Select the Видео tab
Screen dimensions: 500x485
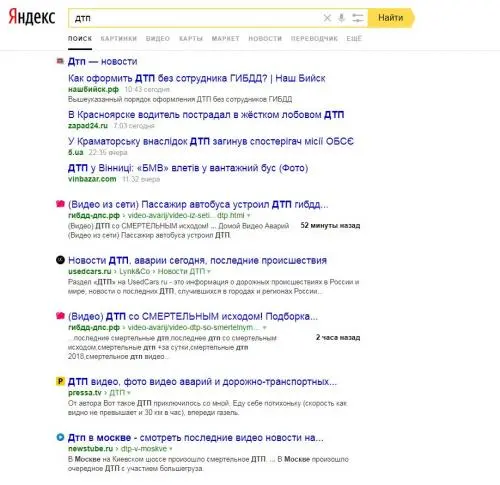click(158, 39)
